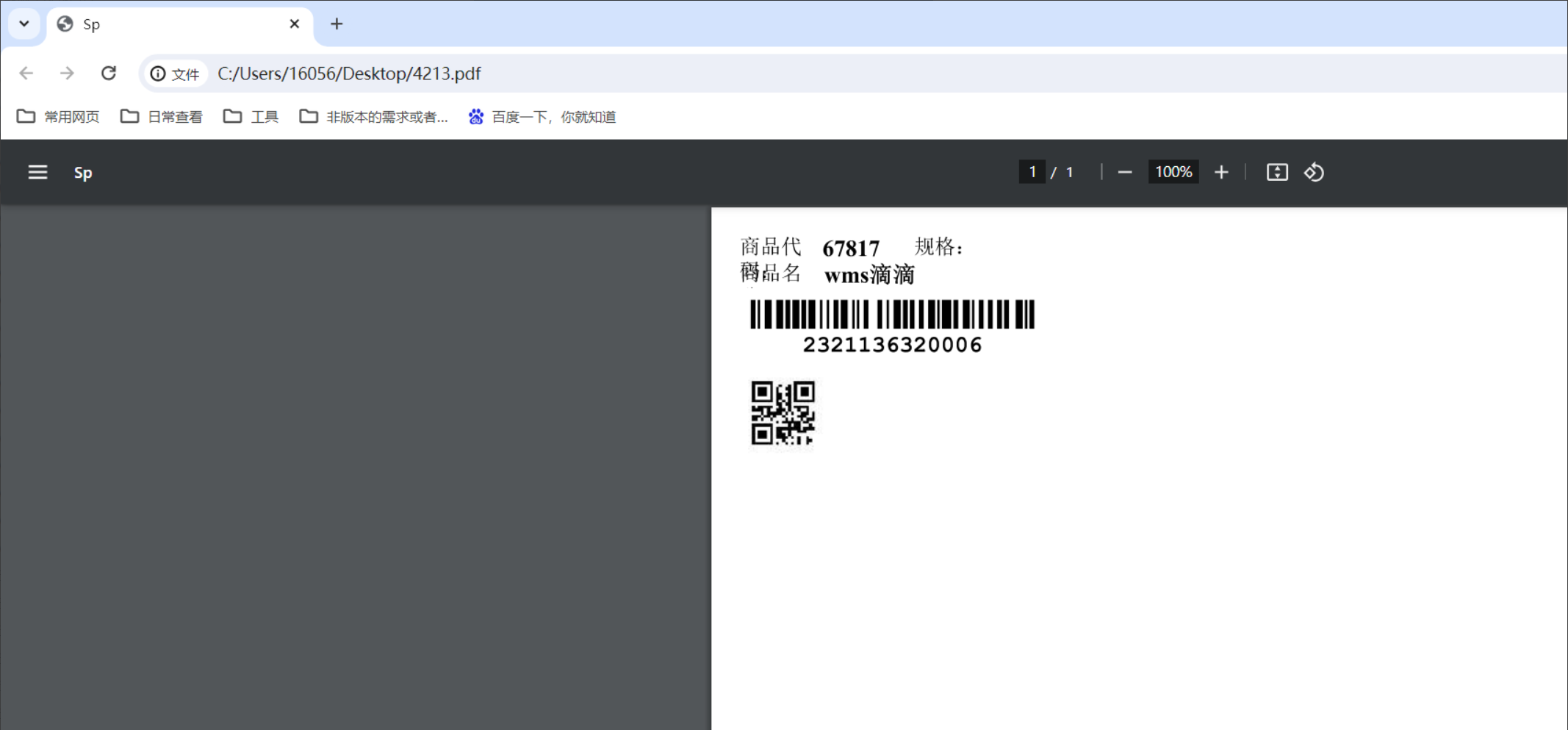
Task: Click the barcode number 2321136320006
Action: coord(892,345)
